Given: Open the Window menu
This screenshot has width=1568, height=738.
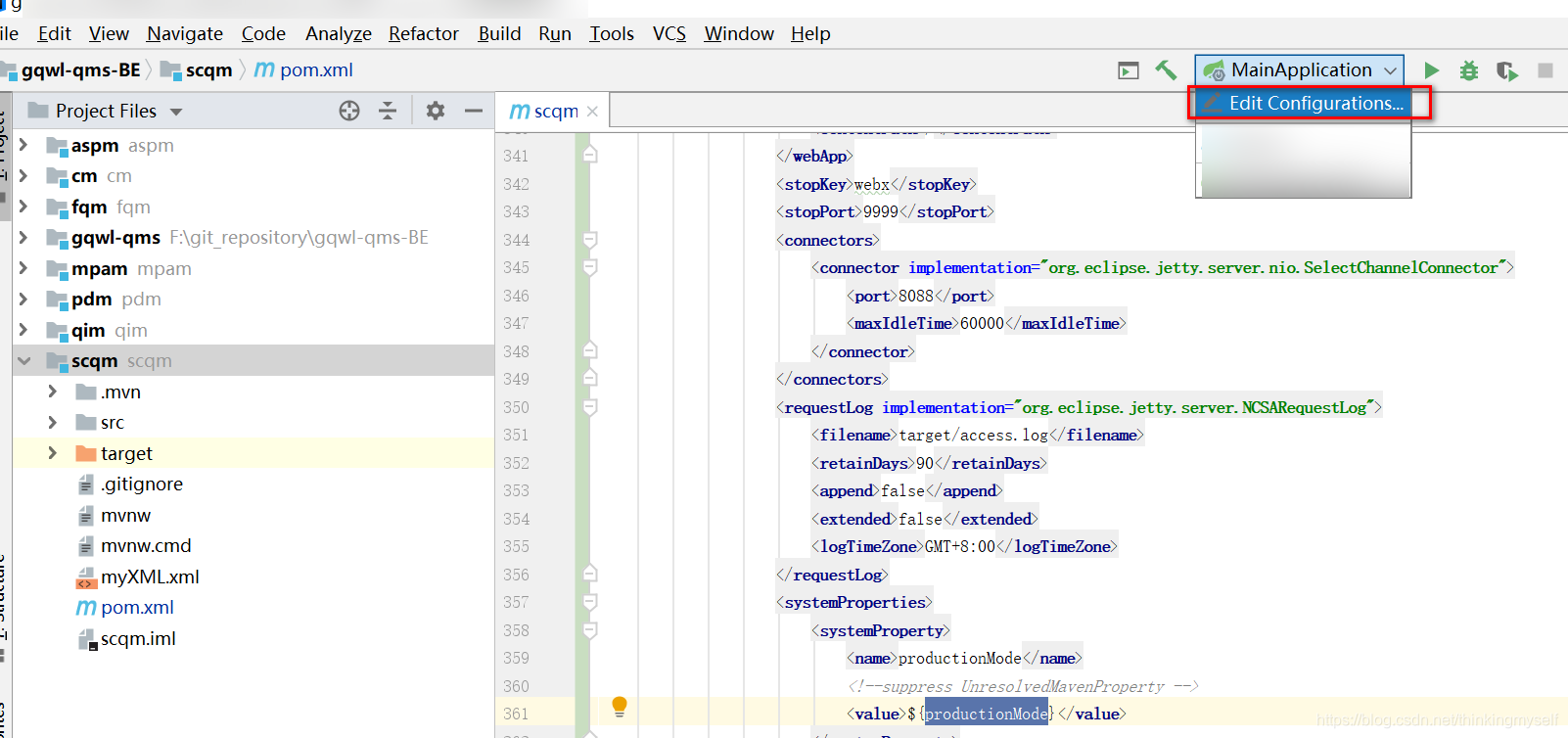Looking at the screenshot, I should pos(739,33).
